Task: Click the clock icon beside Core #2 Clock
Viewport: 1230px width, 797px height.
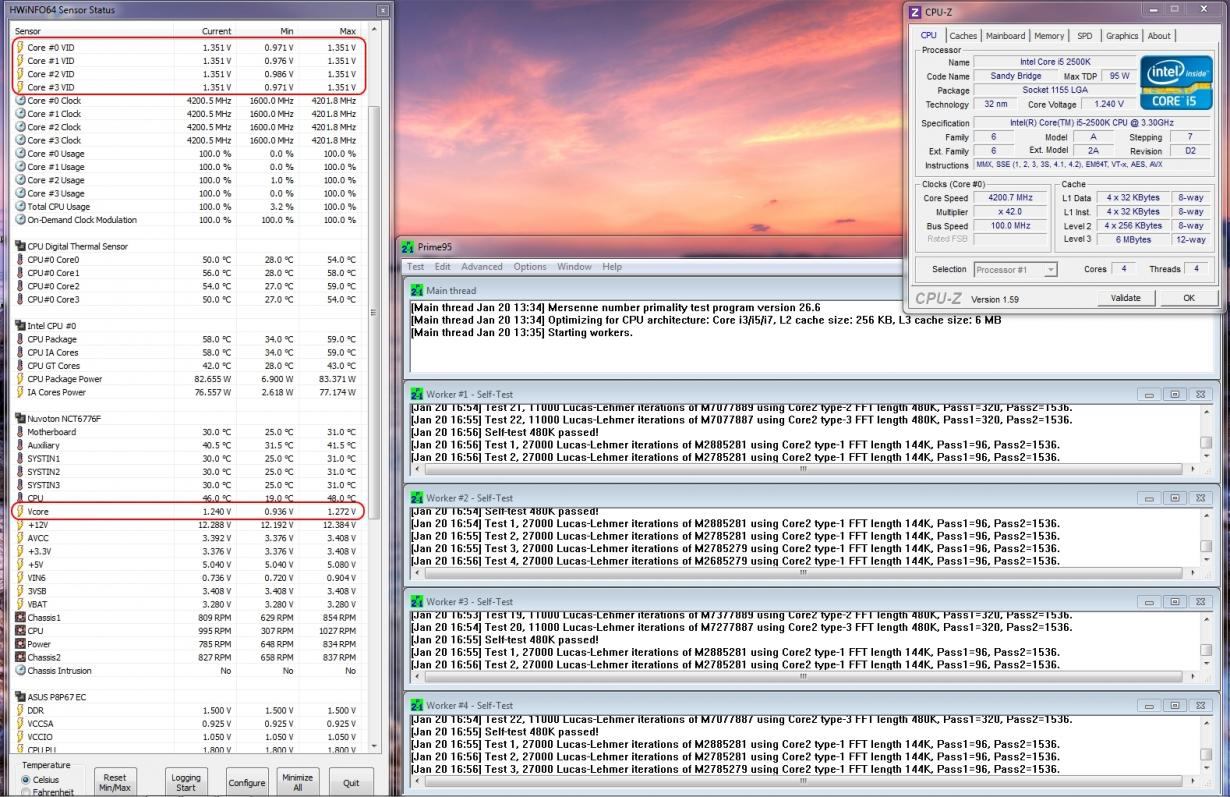Action: [20, 127]
